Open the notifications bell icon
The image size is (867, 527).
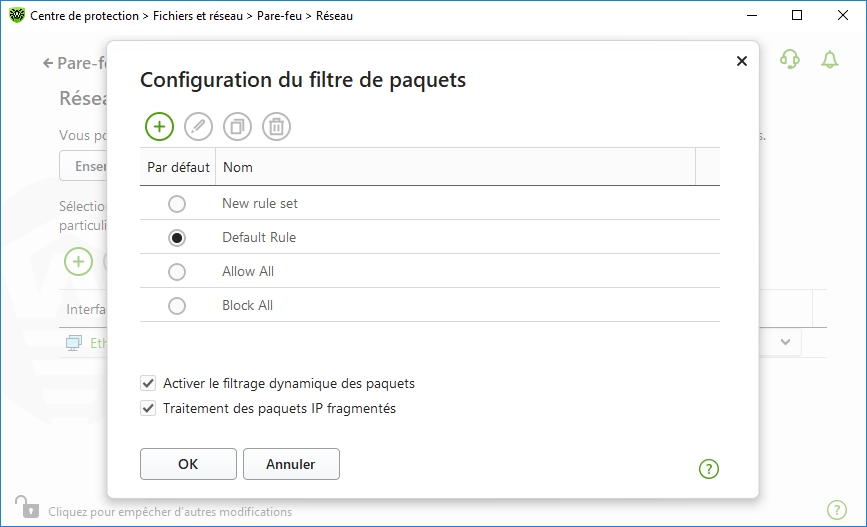tap(829, 60)
